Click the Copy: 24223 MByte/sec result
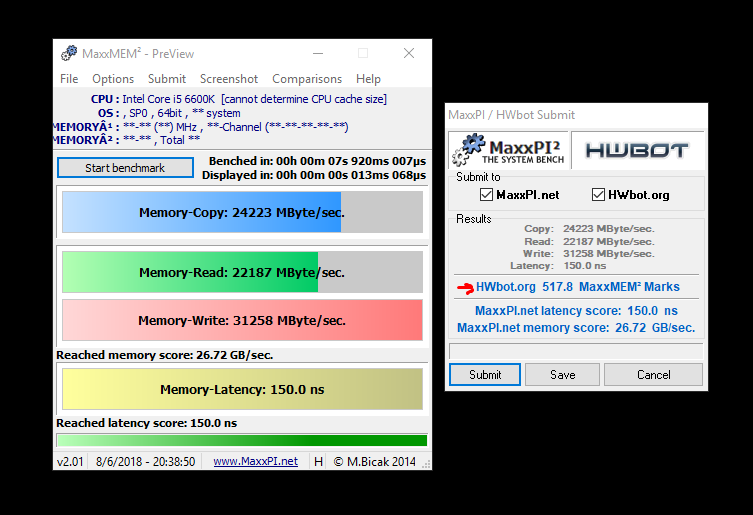Image resolution: width=753 pixels, height=515 pixels. pos(589,229)
